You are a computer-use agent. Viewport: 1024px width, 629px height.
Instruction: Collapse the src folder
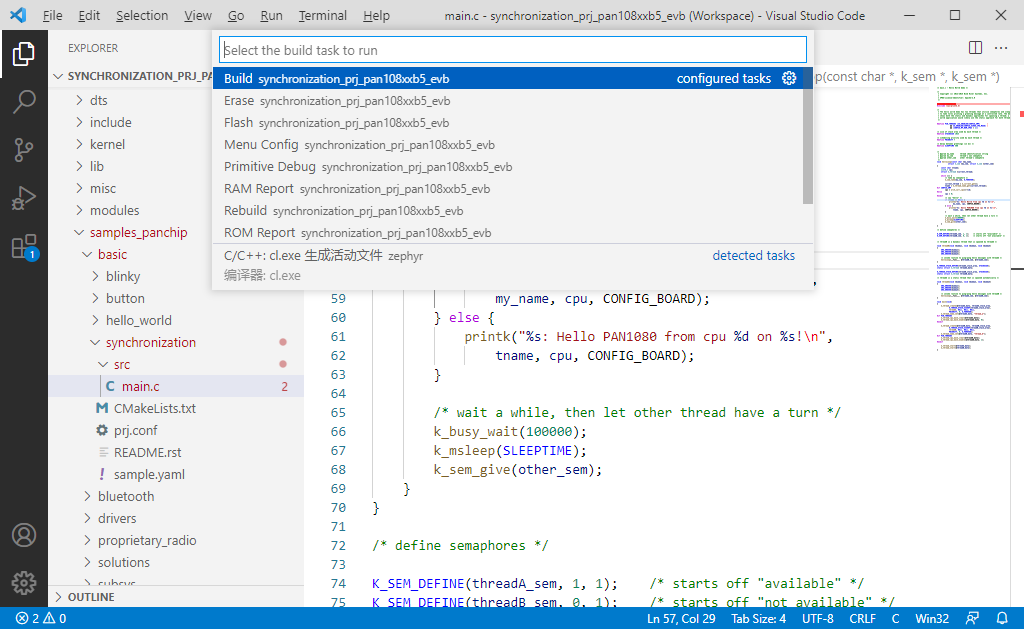pyautogui.click(x=103, y=364)
